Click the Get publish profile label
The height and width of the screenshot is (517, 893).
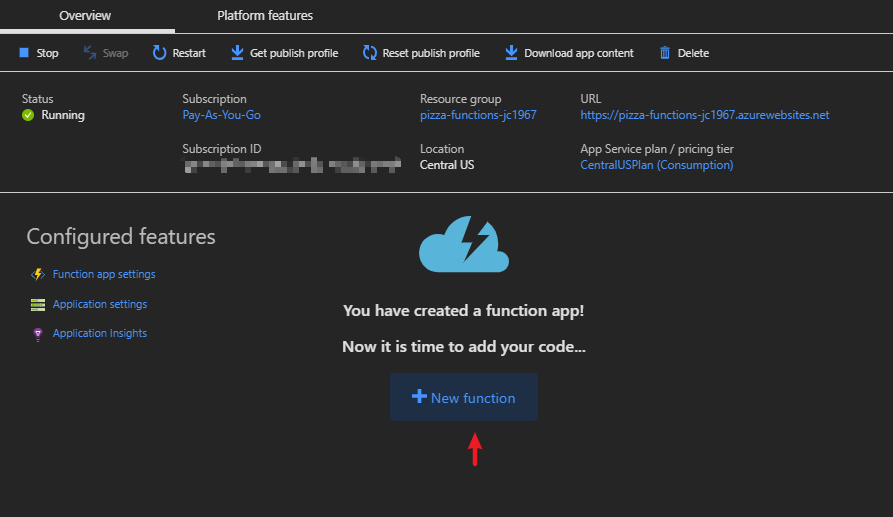pos(294,53)
